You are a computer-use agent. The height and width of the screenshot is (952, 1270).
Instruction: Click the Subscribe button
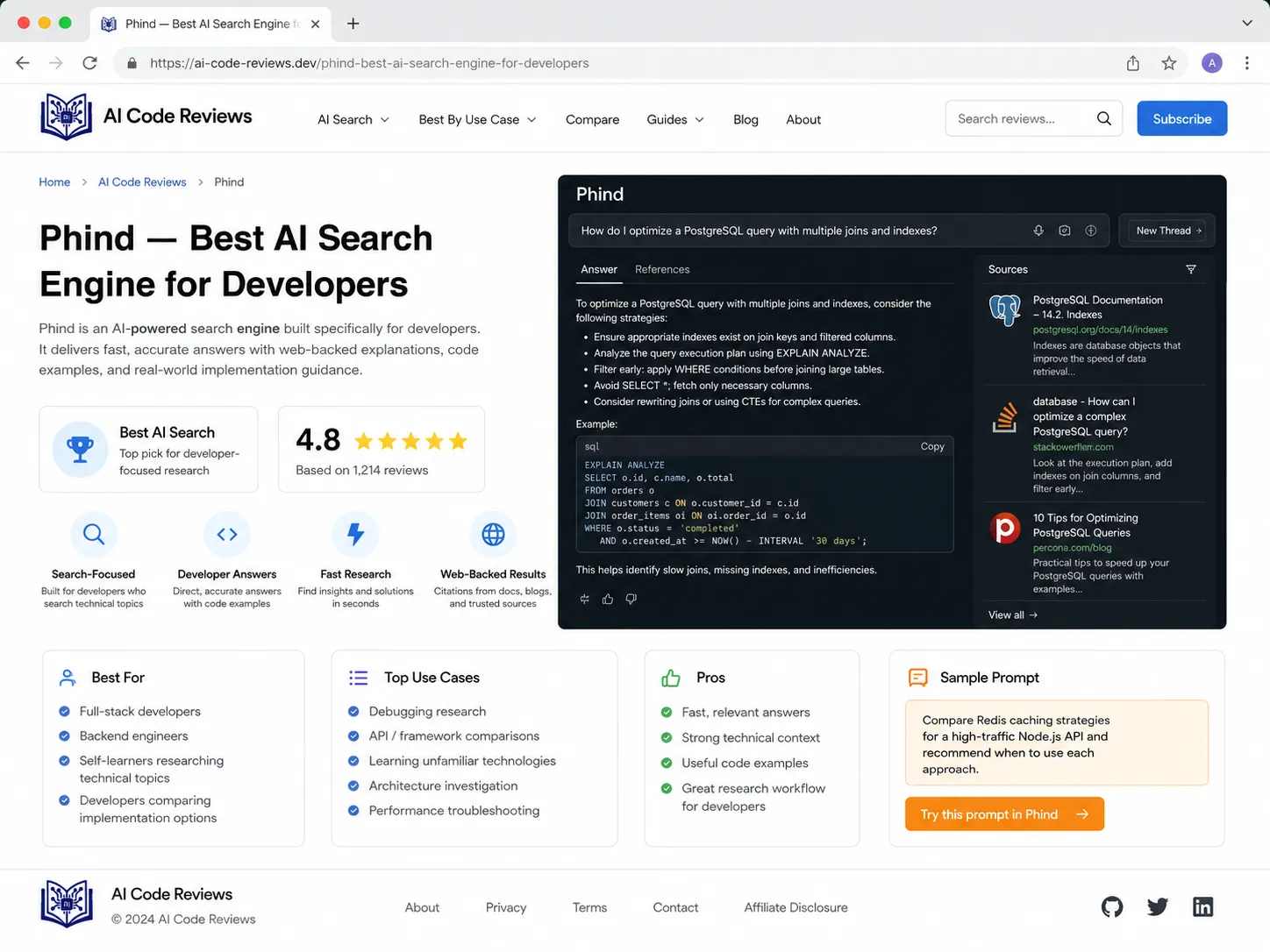coord(1181,118)
